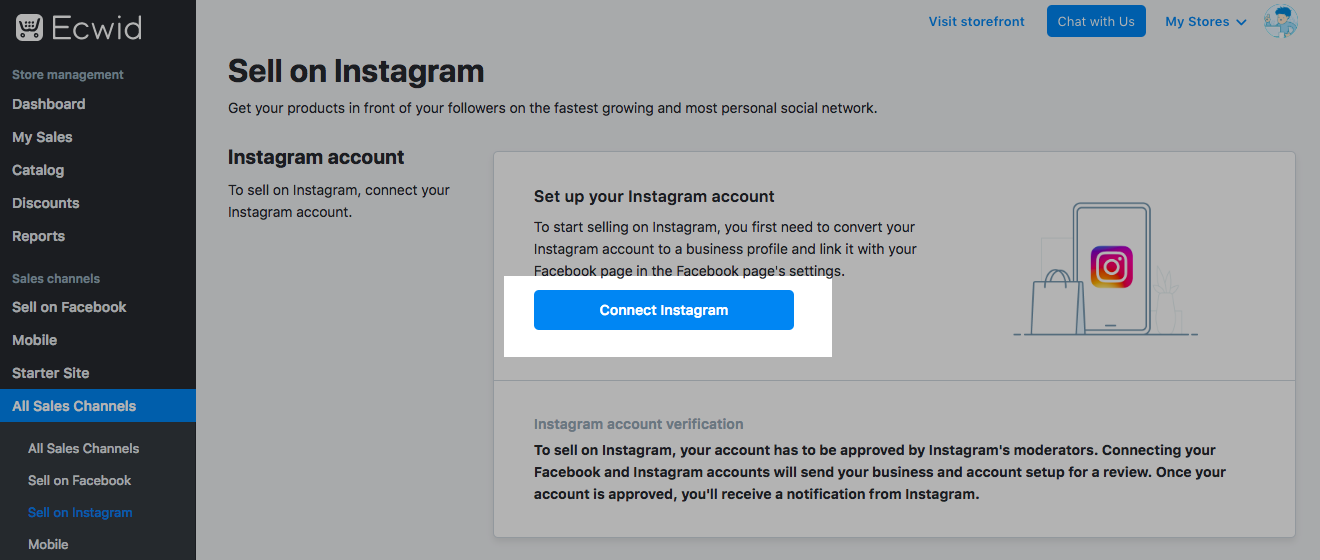The height and width of the screenshot is (560, 1320).
Task: Open the Chat with Us button
Action: pos(1096,22)
